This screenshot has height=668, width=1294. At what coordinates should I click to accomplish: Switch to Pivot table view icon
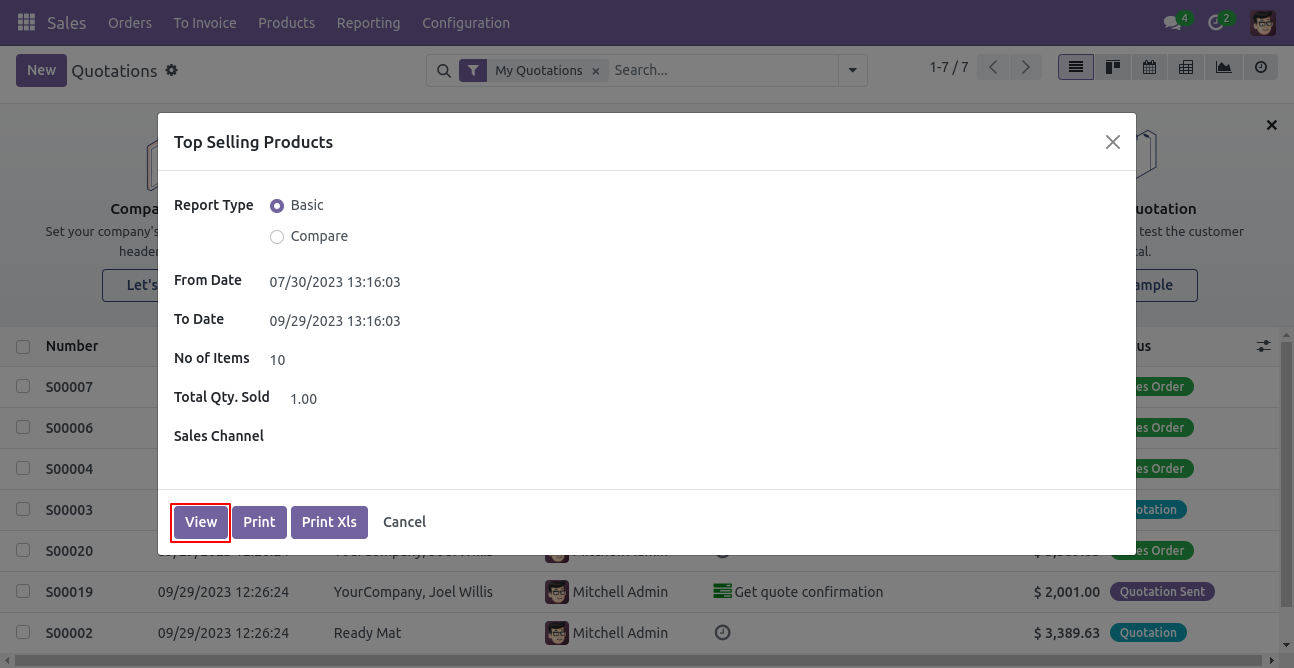[1186, 67]
